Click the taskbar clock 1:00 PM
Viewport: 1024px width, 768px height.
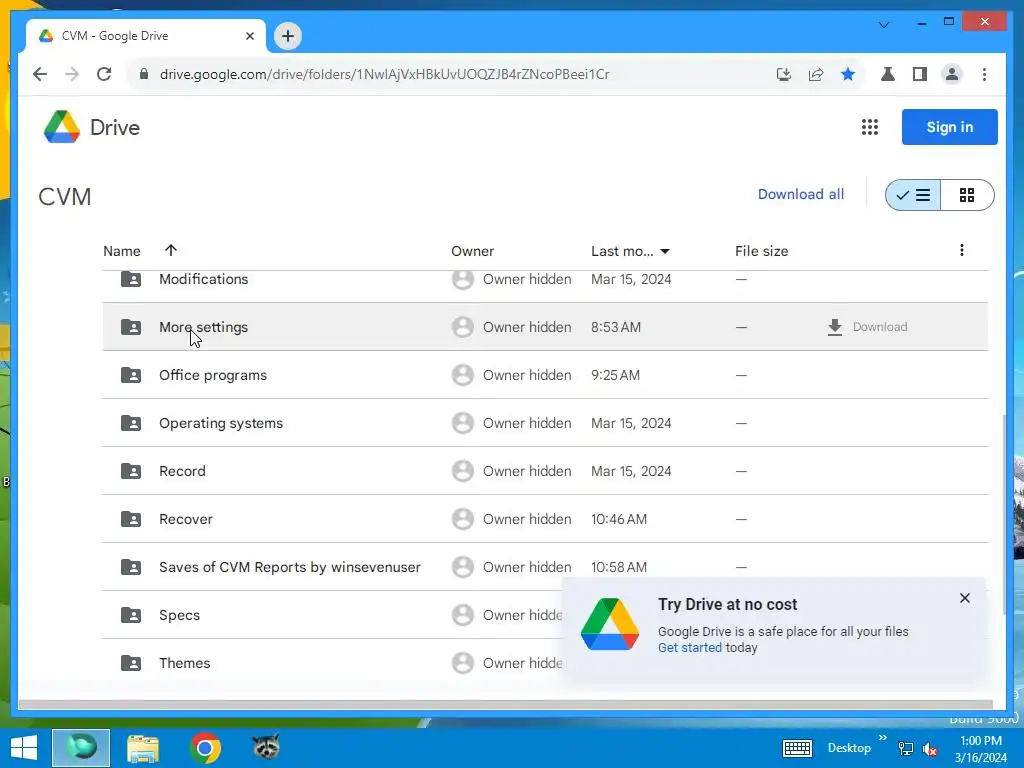pos(980,741)
